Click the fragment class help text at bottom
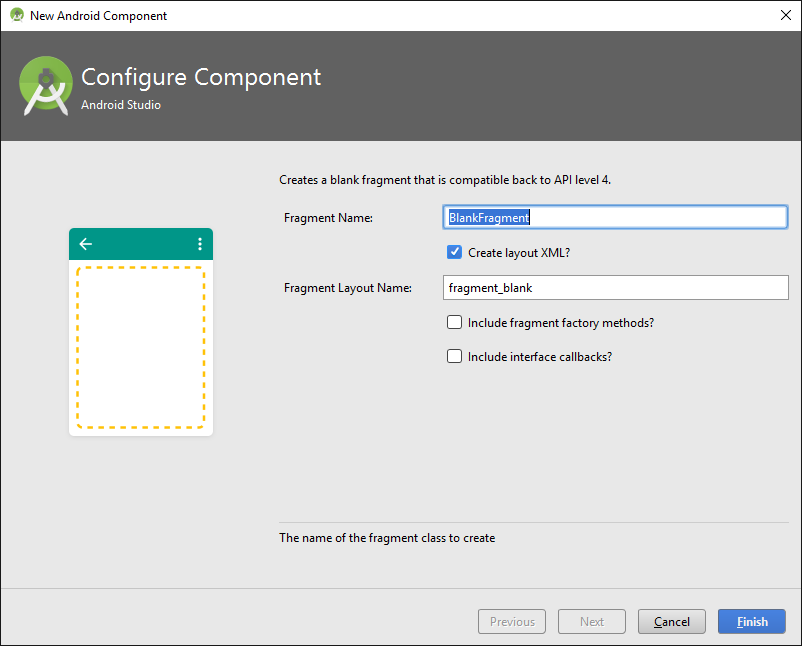The image size is (802, 646). pos(387,538)
